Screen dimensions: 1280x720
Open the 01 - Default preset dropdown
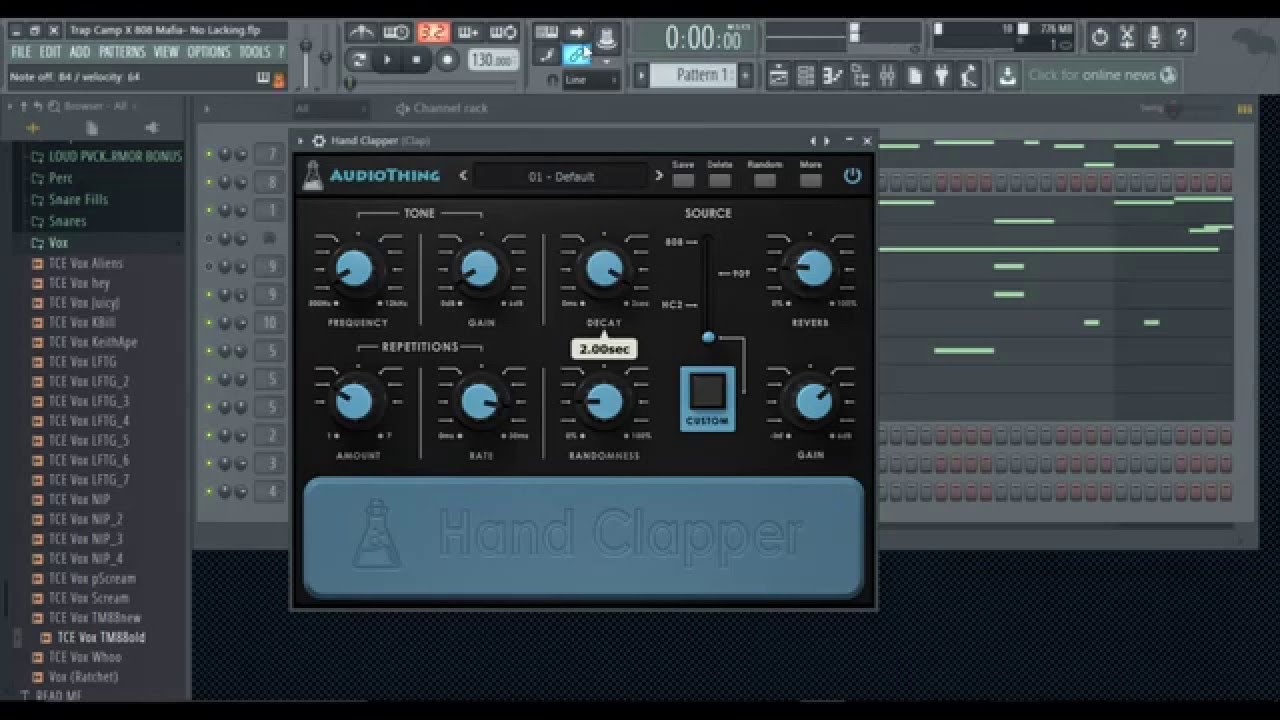tap(561, 177)
